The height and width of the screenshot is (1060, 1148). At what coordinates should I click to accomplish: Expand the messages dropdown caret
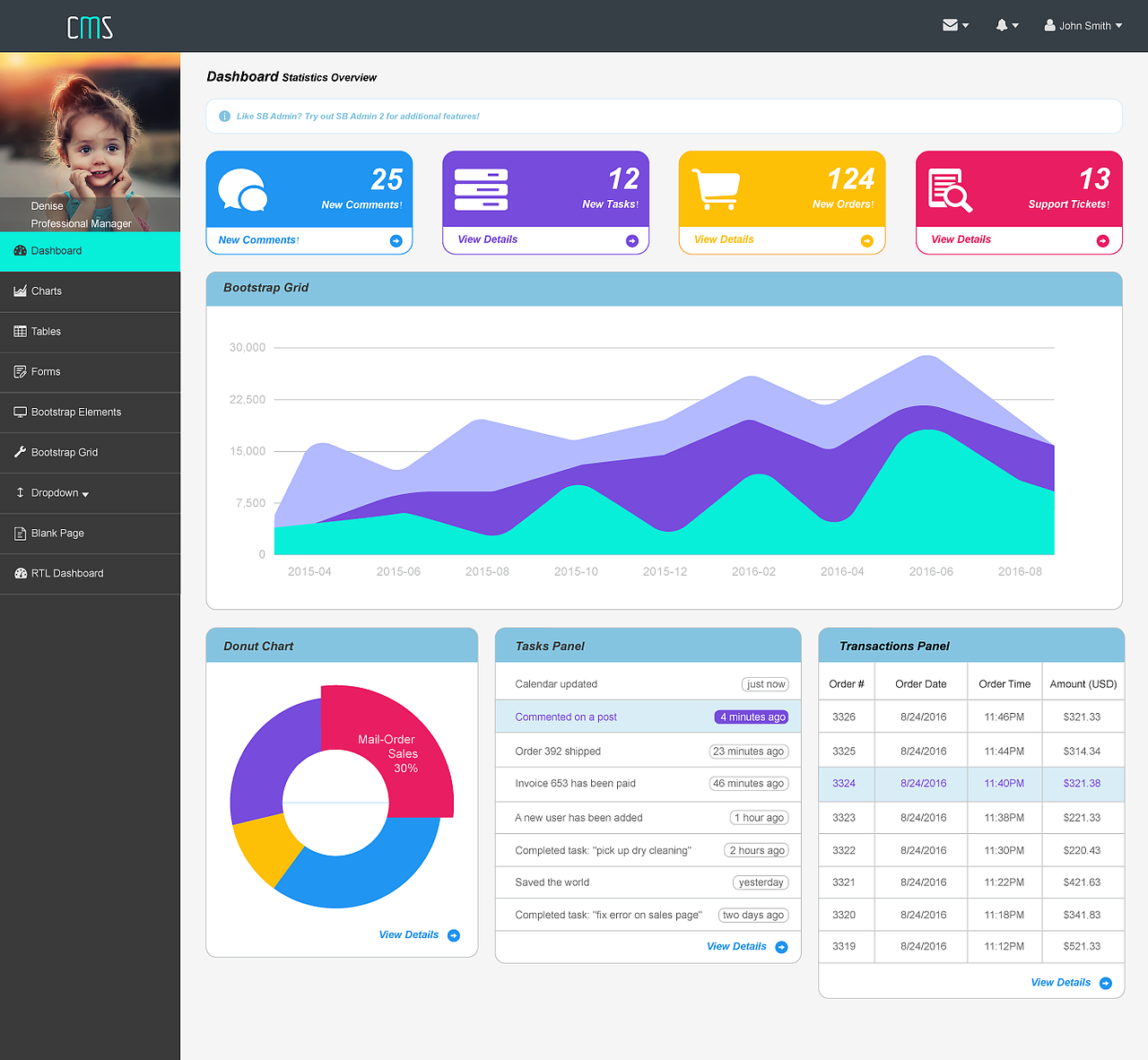[966, 26]
